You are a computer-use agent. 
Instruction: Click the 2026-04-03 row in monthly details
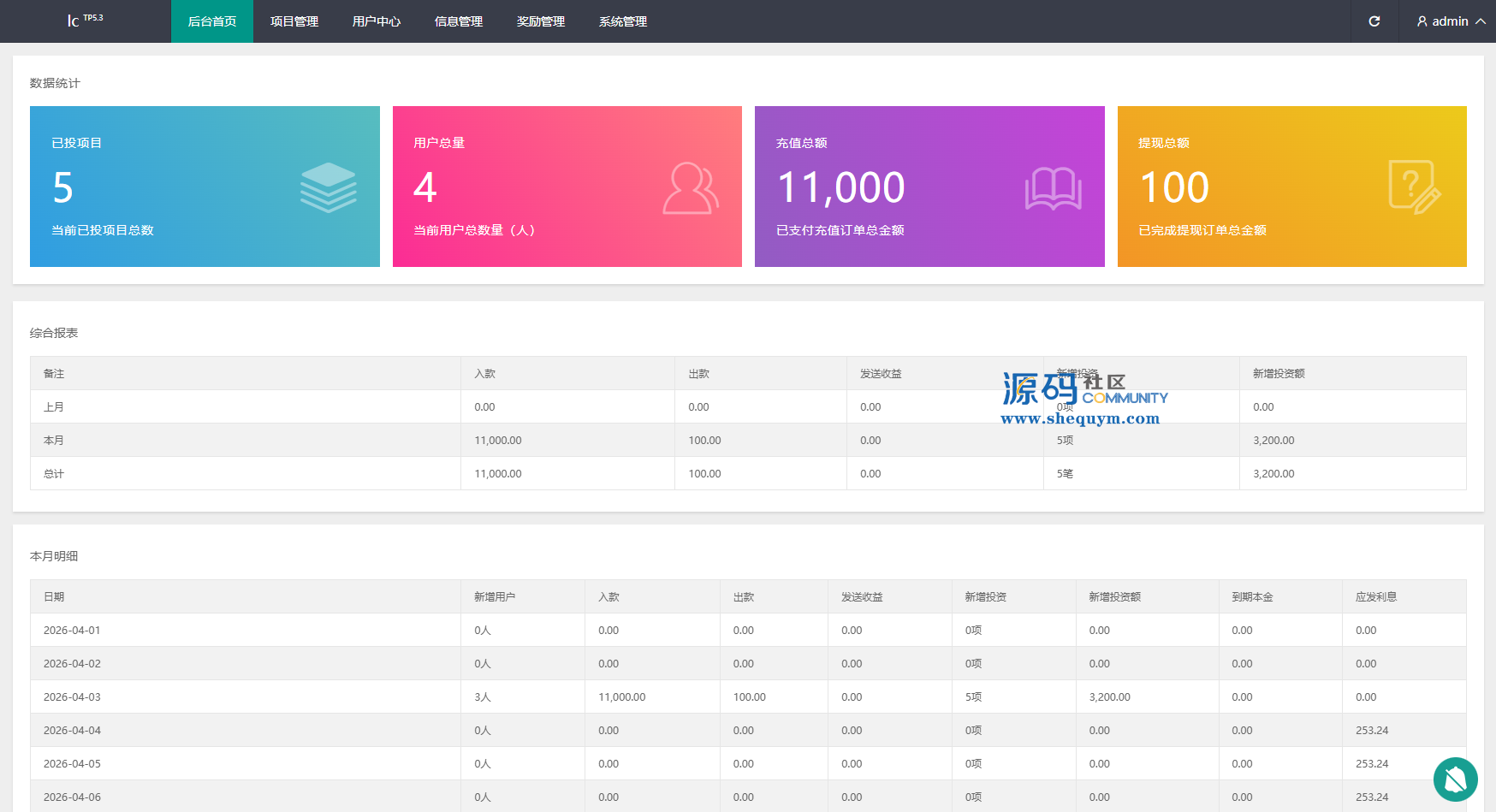[x=72, y=697]
